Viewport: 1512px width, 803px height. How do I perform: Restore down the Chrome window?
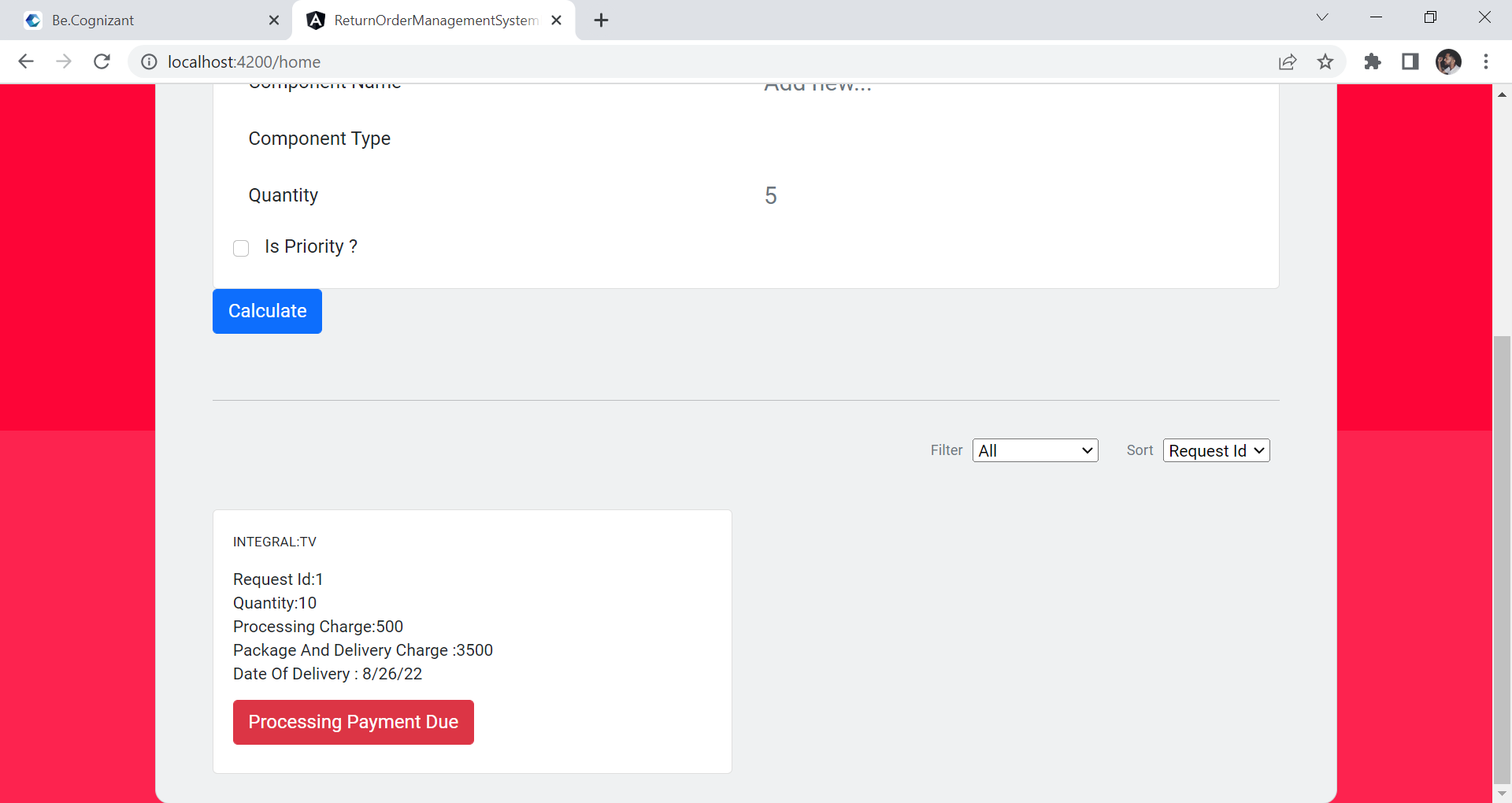click(x=1430, y=17)
